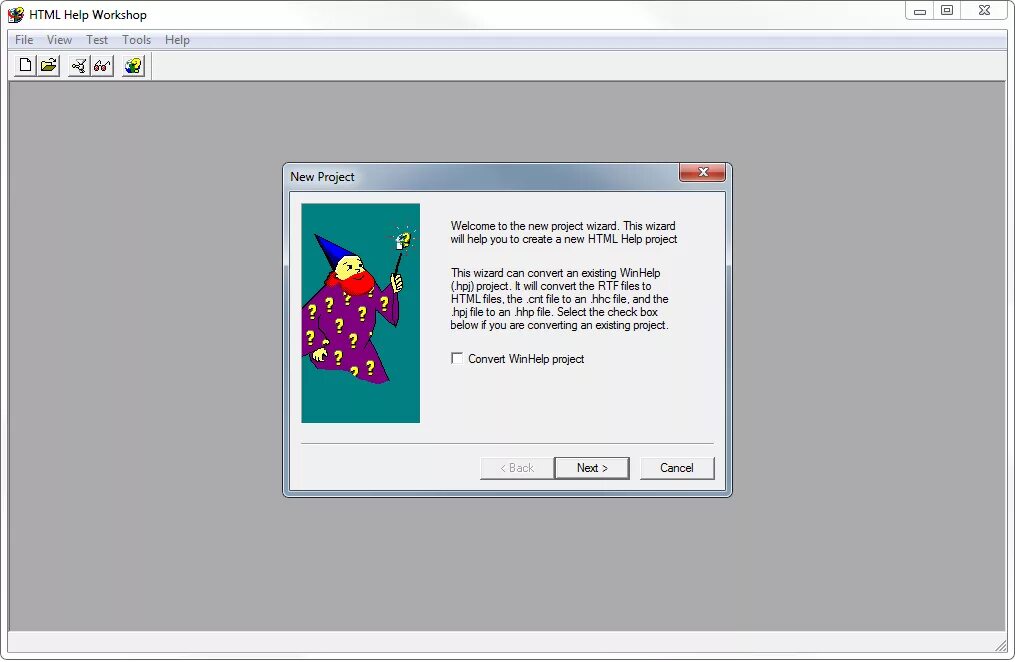Minimize the HTML Help Workshop window
The width and height of the screenshot is (1015, 662).
pyautogui.click(x=920, y=11)
